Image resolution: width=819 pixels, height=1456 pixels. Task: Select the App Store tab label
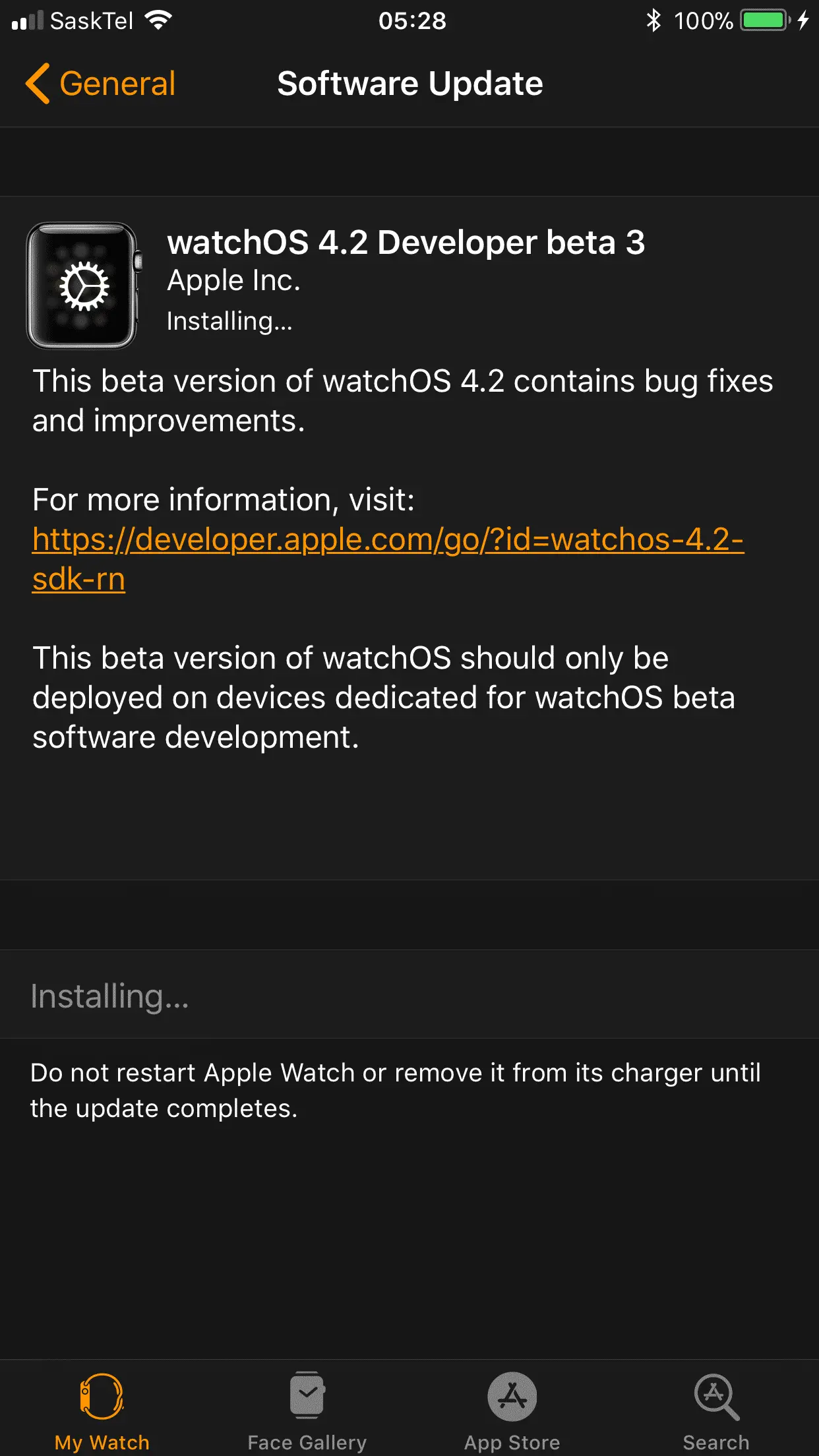click(512, 1442)
